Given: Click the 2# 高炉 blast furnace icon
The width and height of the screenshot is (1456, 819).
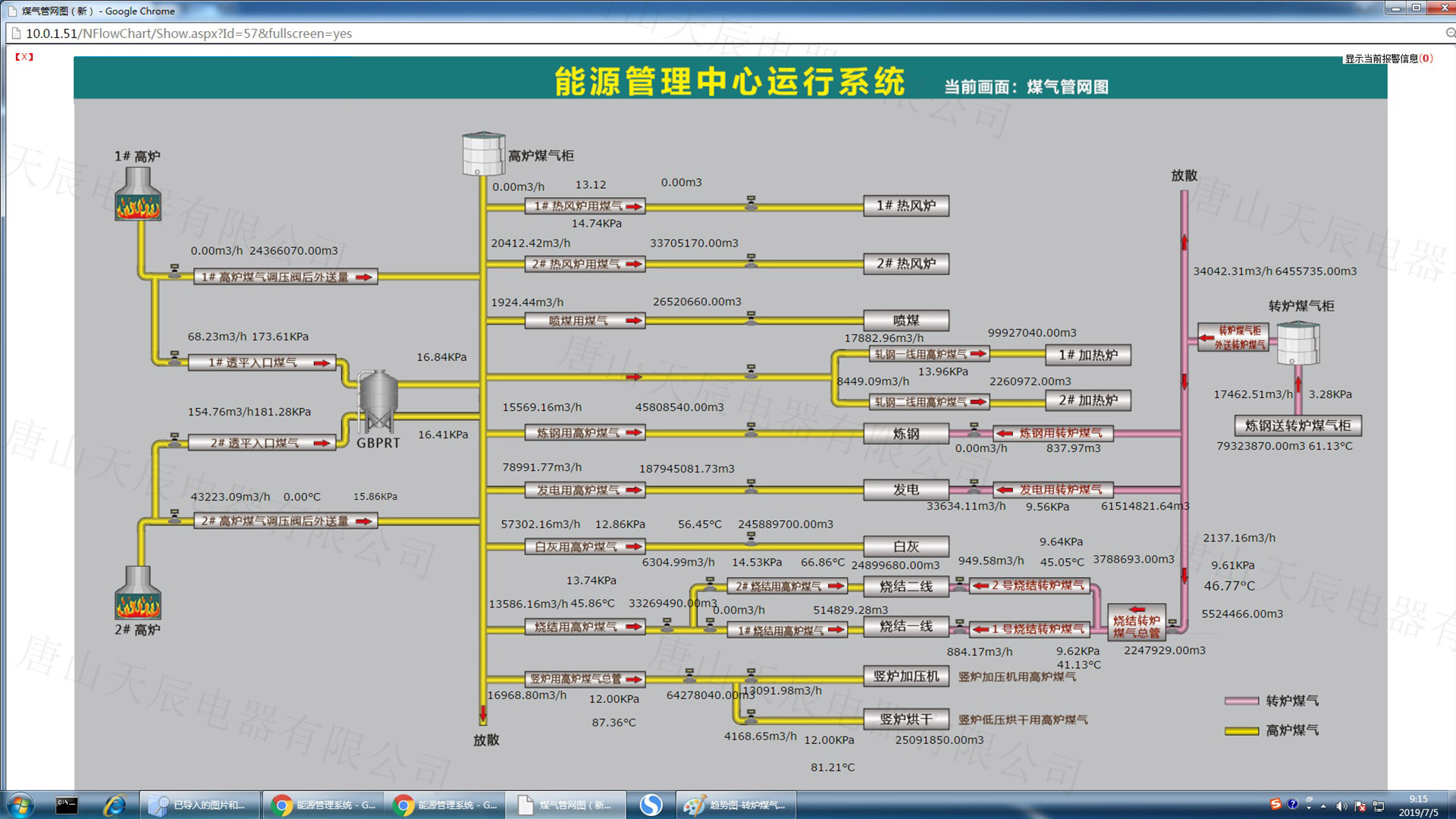Looking at the screenshot, I should [139, 603].
